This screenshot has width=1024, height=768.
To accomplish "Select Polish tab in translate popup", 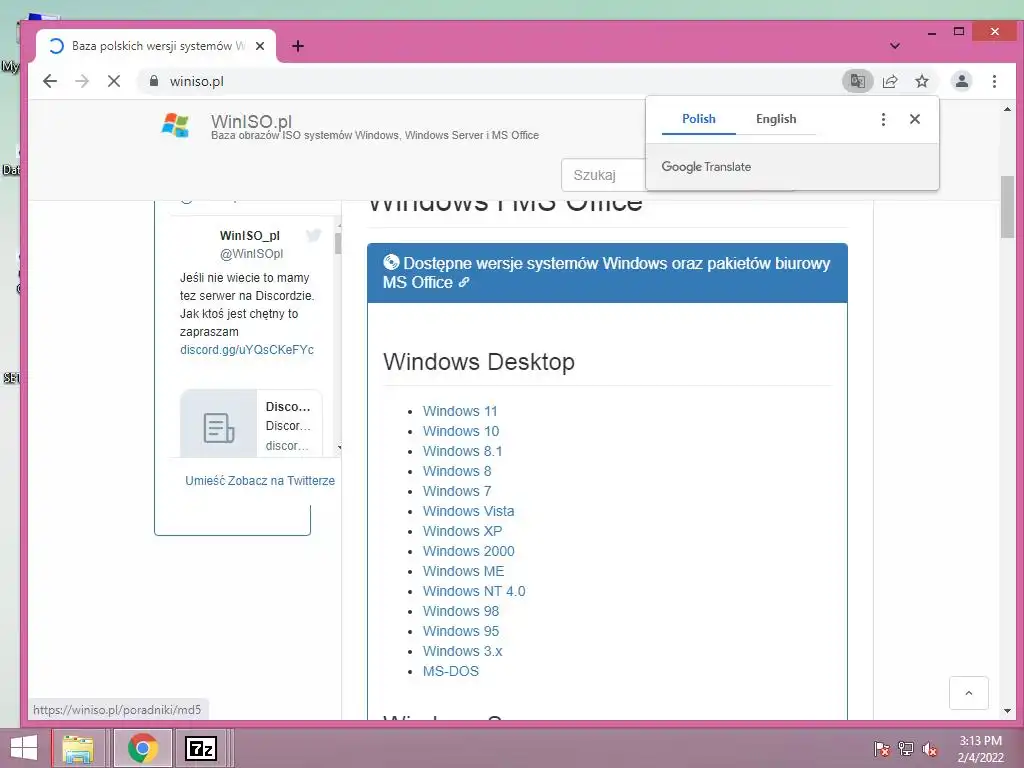I will tap(699, 119).
